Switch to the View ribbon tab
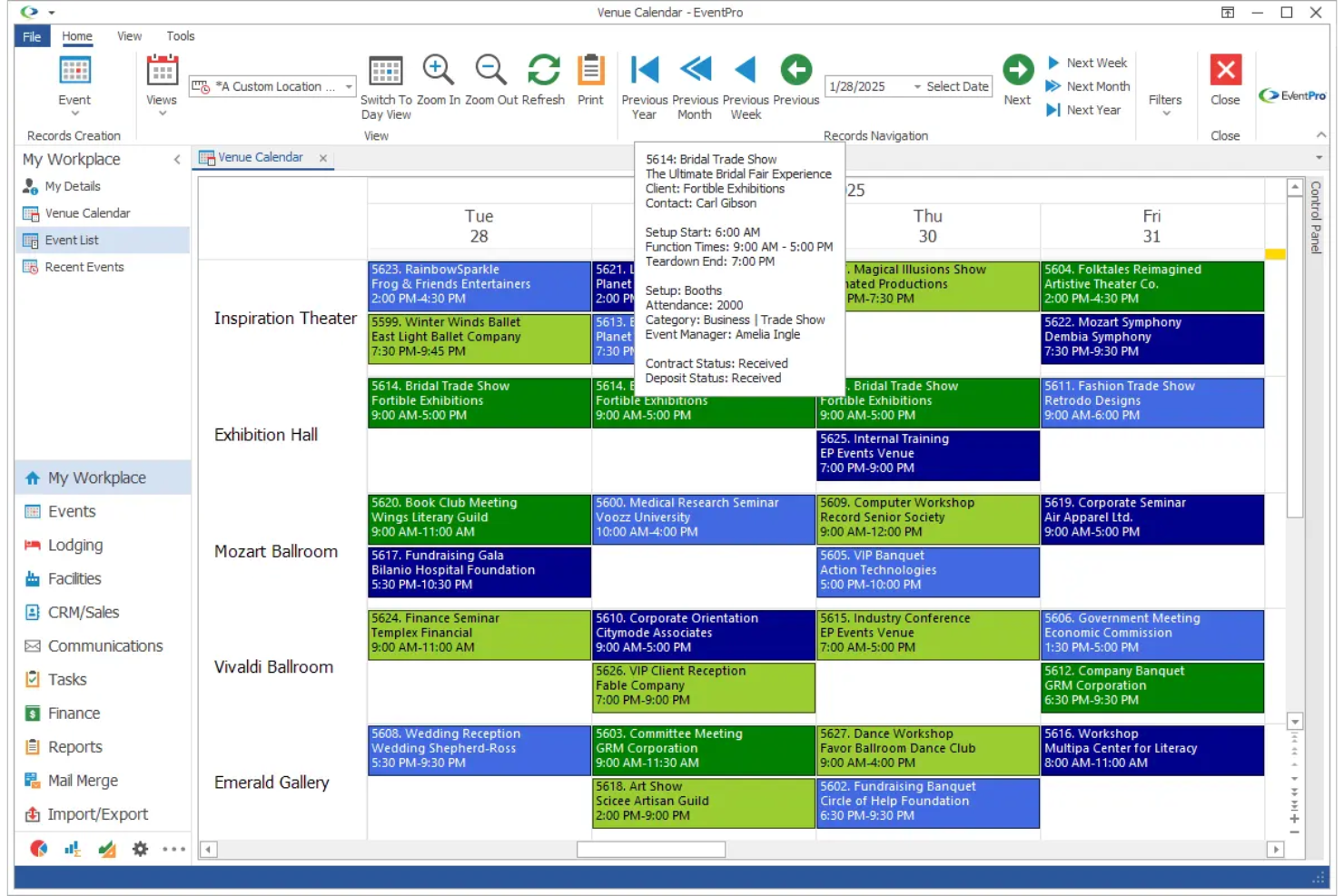The width and height of the screenshot is (1344, 896). click(x=128, y=35)
